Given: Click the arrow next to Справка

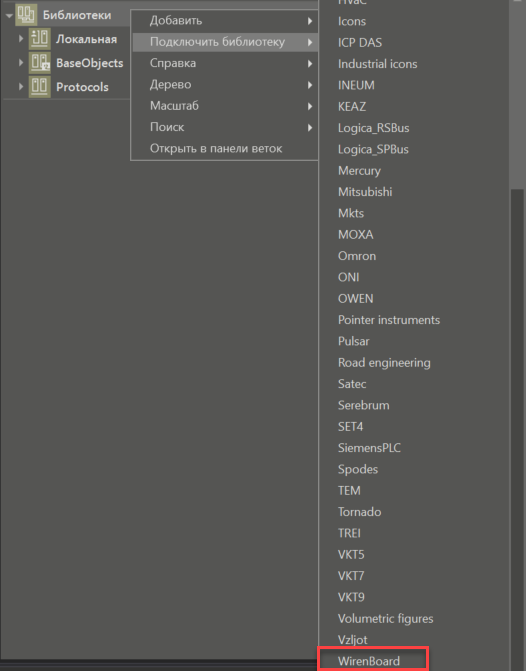Looking at the screenshot, I should tap(310, 64).
